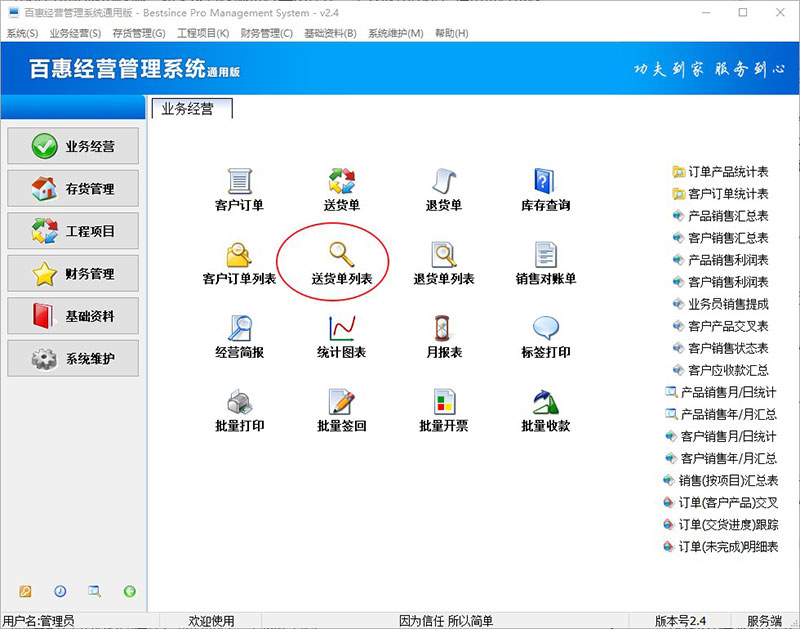
Task: Open the 客户销售利润表 report
Action: pos(720,282)
